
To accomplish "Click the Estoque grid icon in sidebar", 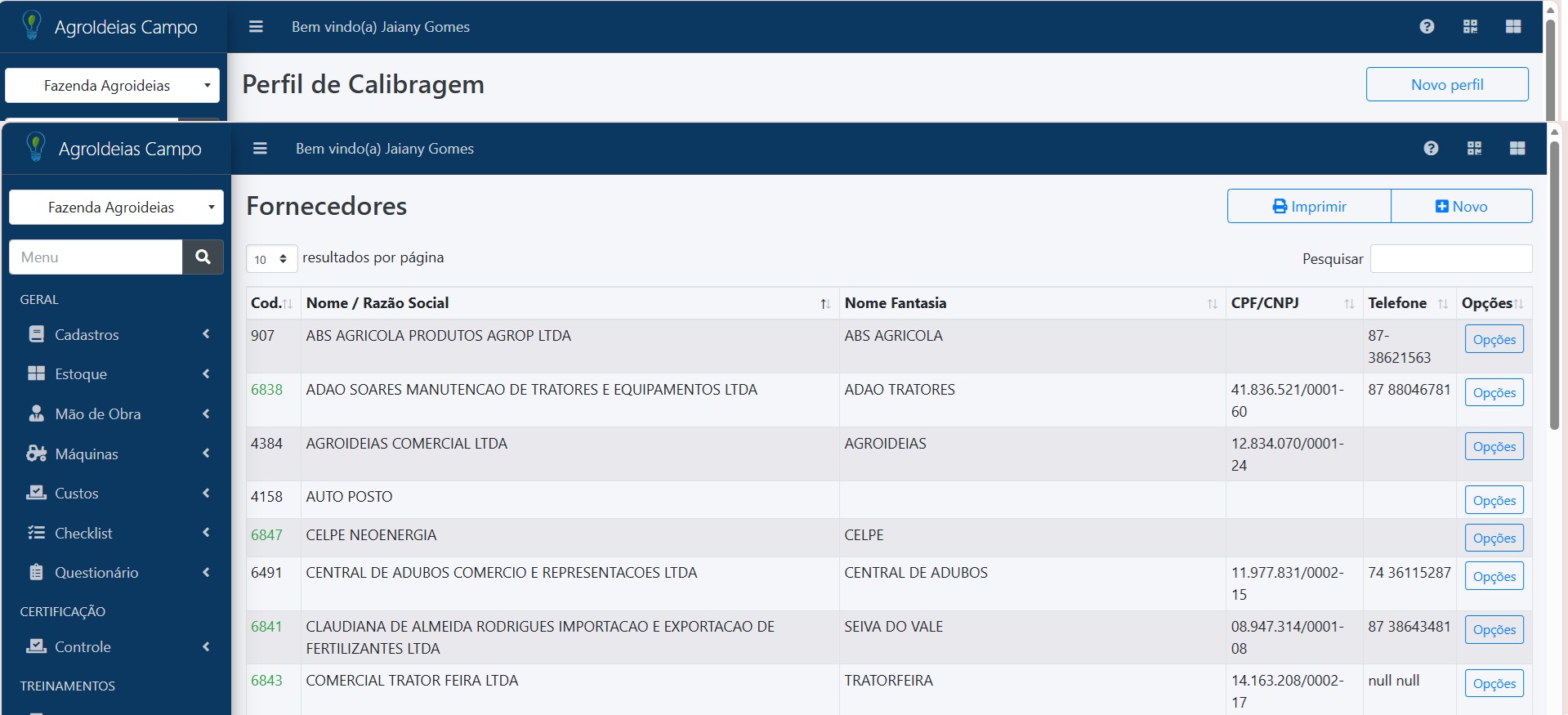I will tap(36, 373).
